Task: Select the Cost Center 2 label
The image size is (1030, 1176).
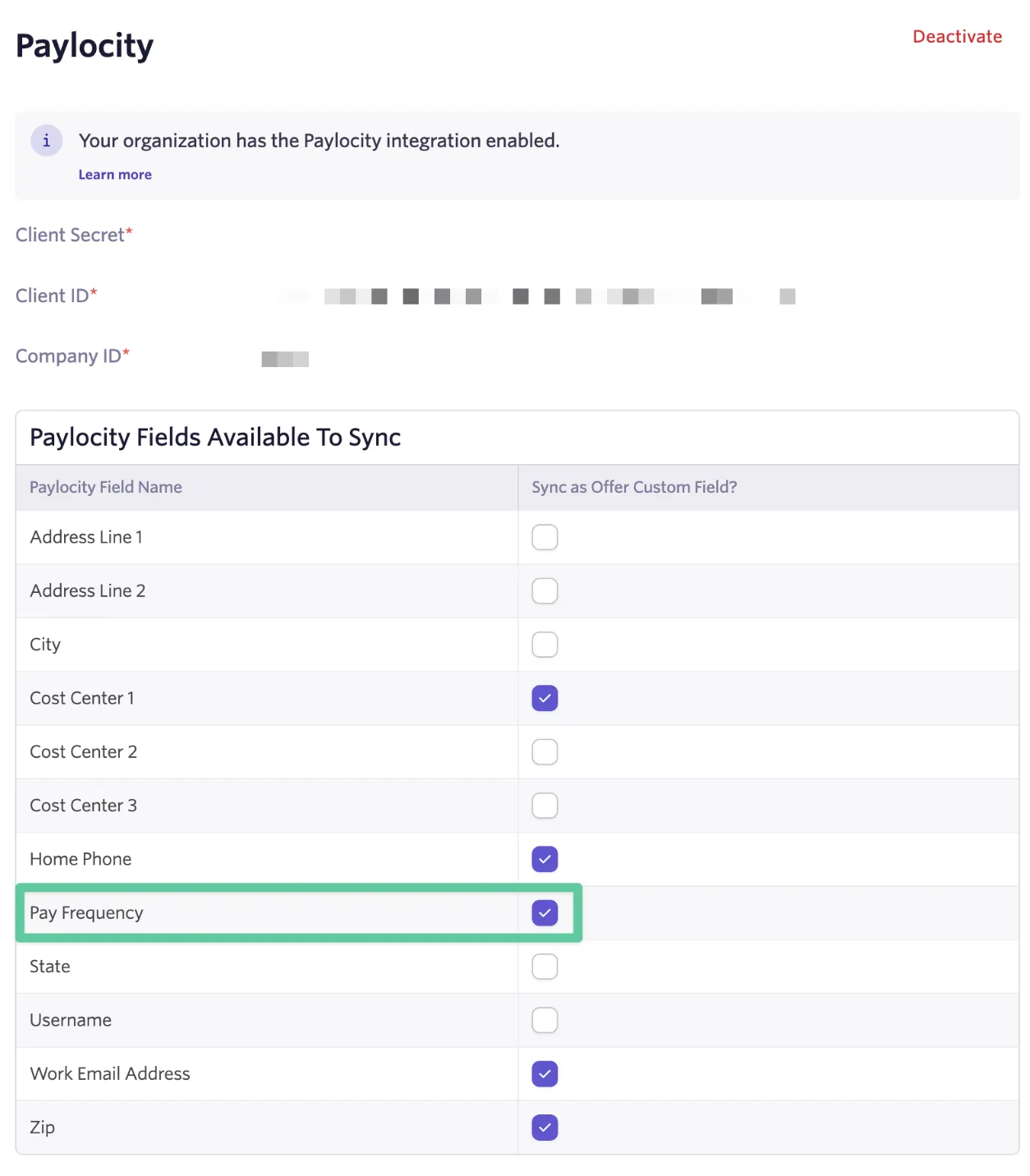Action: click(84, 751)
